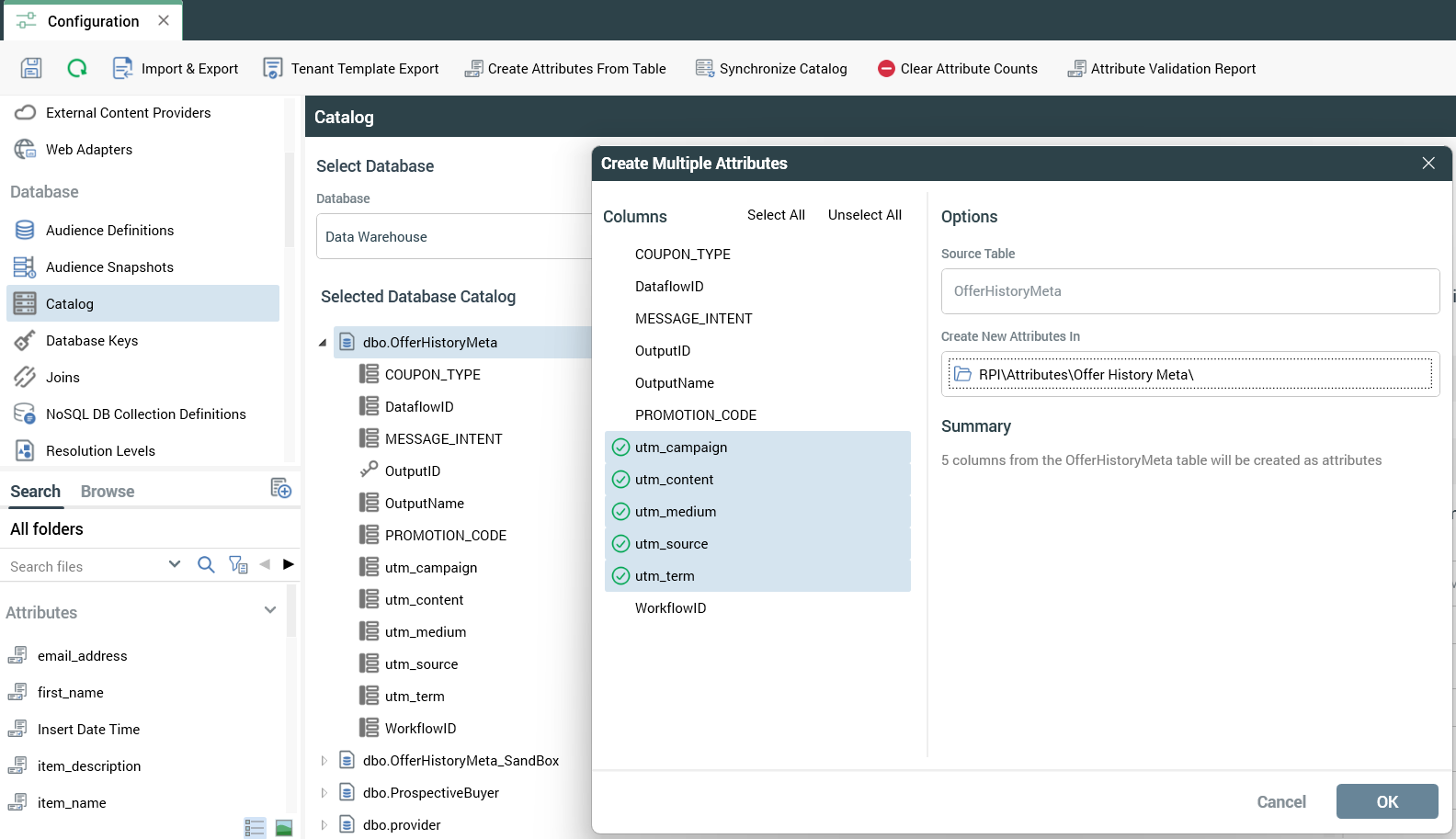Screen dimensions: 1456x839
Task: Click the Save icon in the toolbar
Action: coord(31,68)
